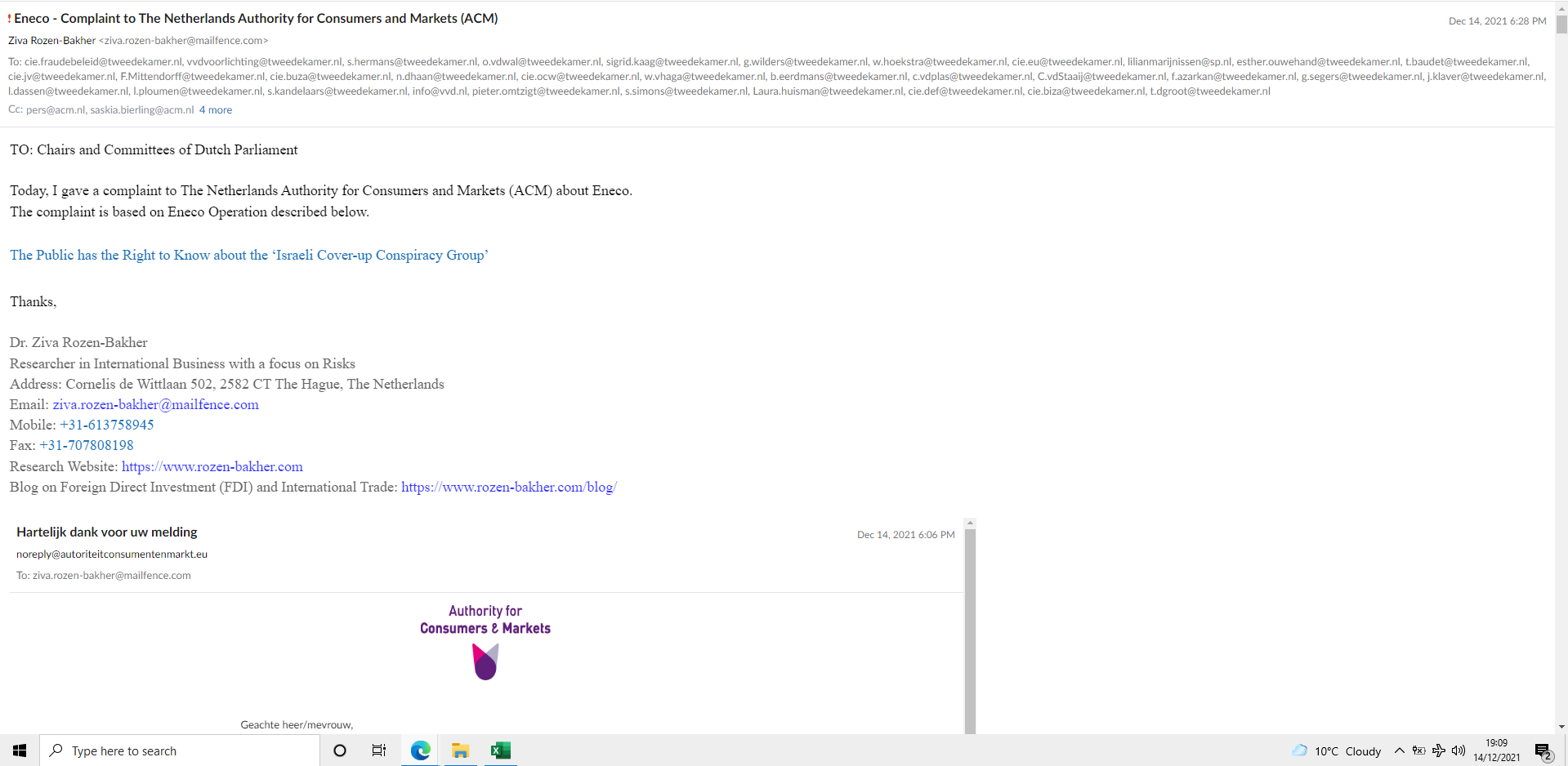Show hidden system tray icons

(x=1399, y=750)
